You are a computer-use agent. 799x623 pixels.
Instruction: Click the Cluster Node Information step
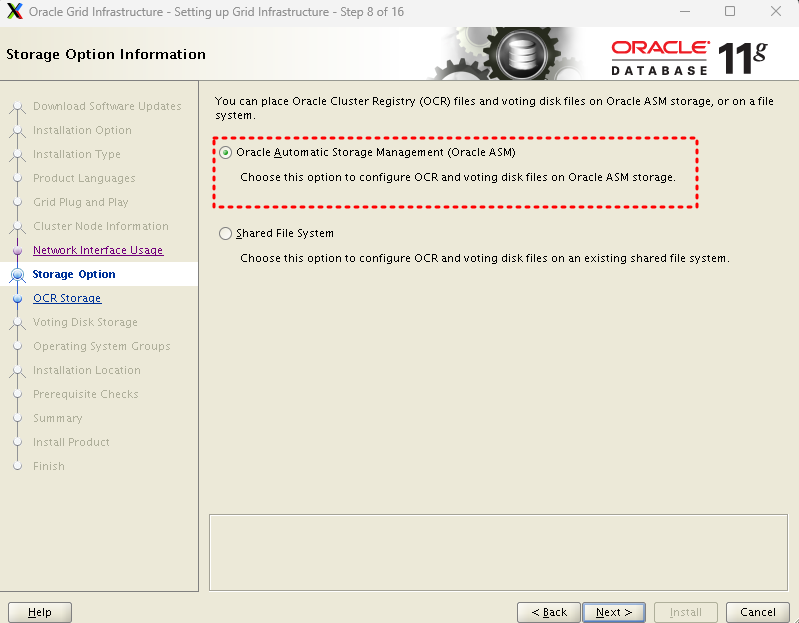[x=100, y=226]
